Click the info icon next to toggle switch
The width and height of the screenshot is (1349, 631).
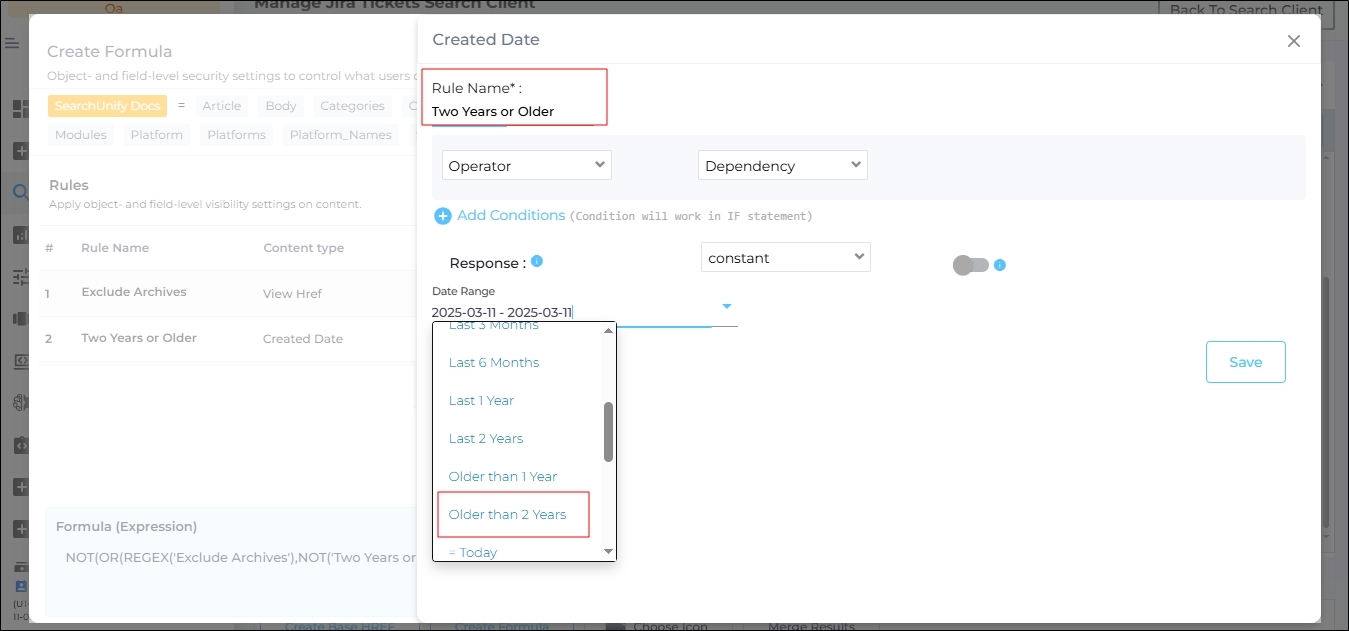click(x=999, y=266)
